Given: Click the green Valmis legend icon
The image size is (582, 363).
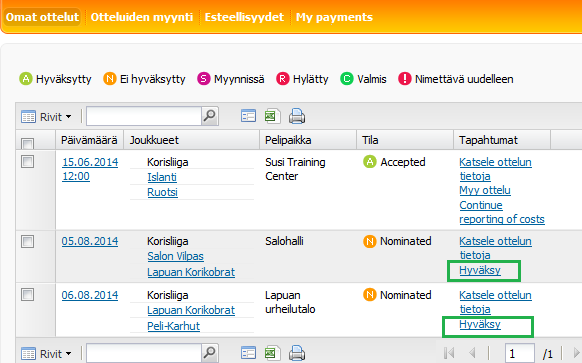Looking at the screenshot, I should (347, 79).
